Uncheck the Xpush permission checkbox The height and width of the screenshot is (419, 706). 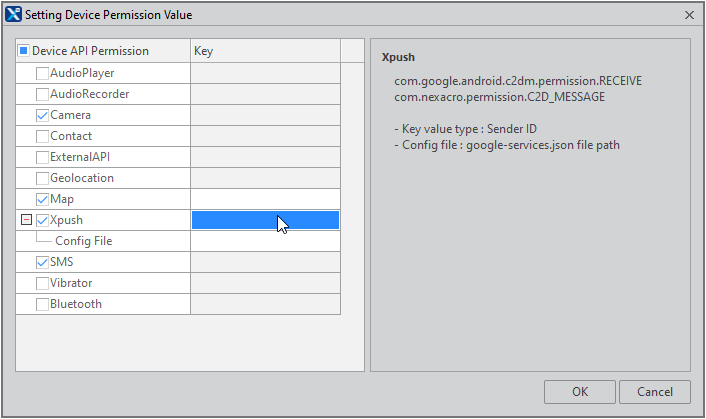click(x=42, y=220)
